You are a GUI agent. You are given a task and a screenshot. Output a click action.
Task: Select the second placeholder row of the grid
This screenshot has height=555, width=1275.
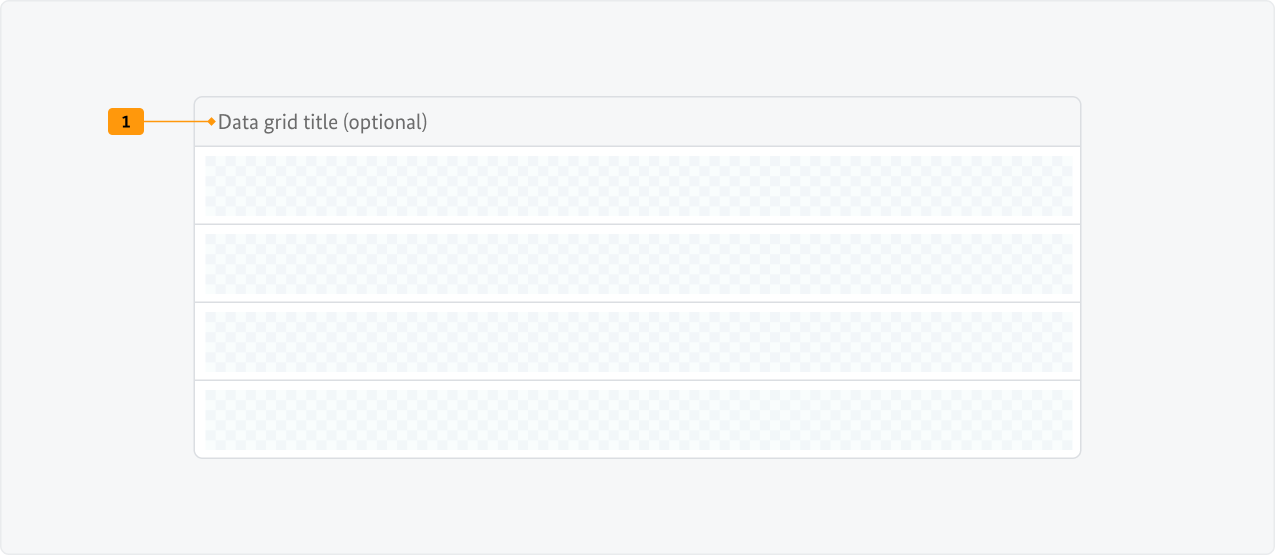tap(638, 264)
